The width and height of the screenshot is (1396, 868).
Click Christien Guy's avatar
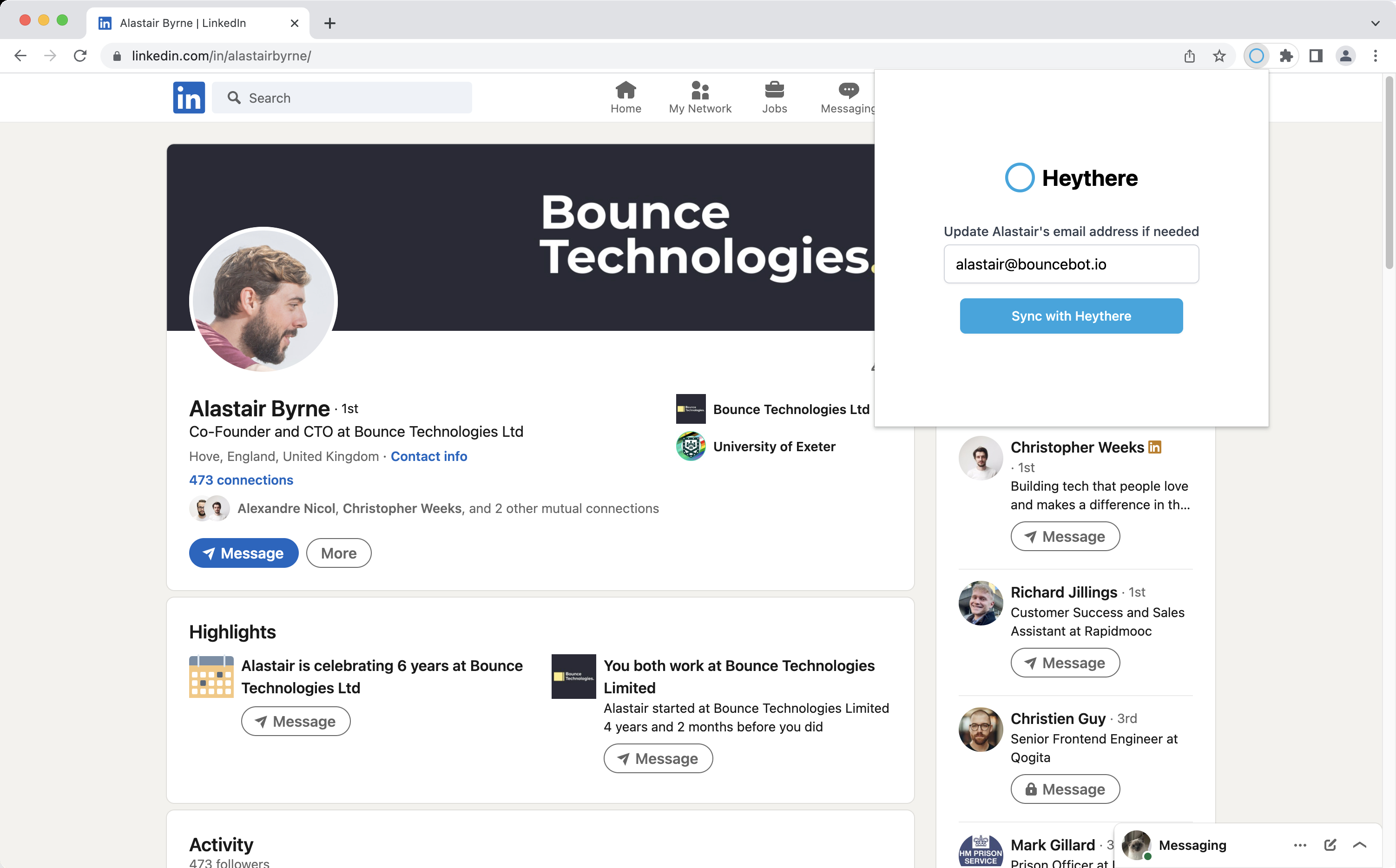[981, 729]
